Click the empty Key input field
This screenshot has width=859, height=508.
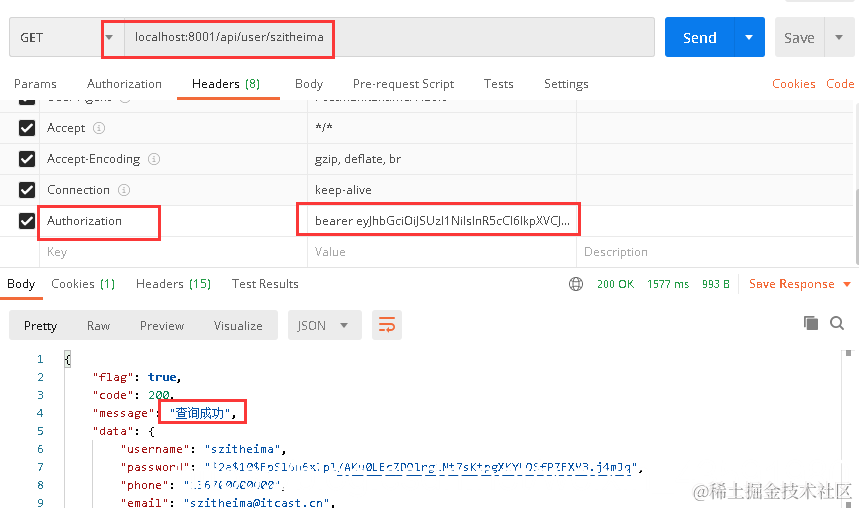click(x=173, y=252)
